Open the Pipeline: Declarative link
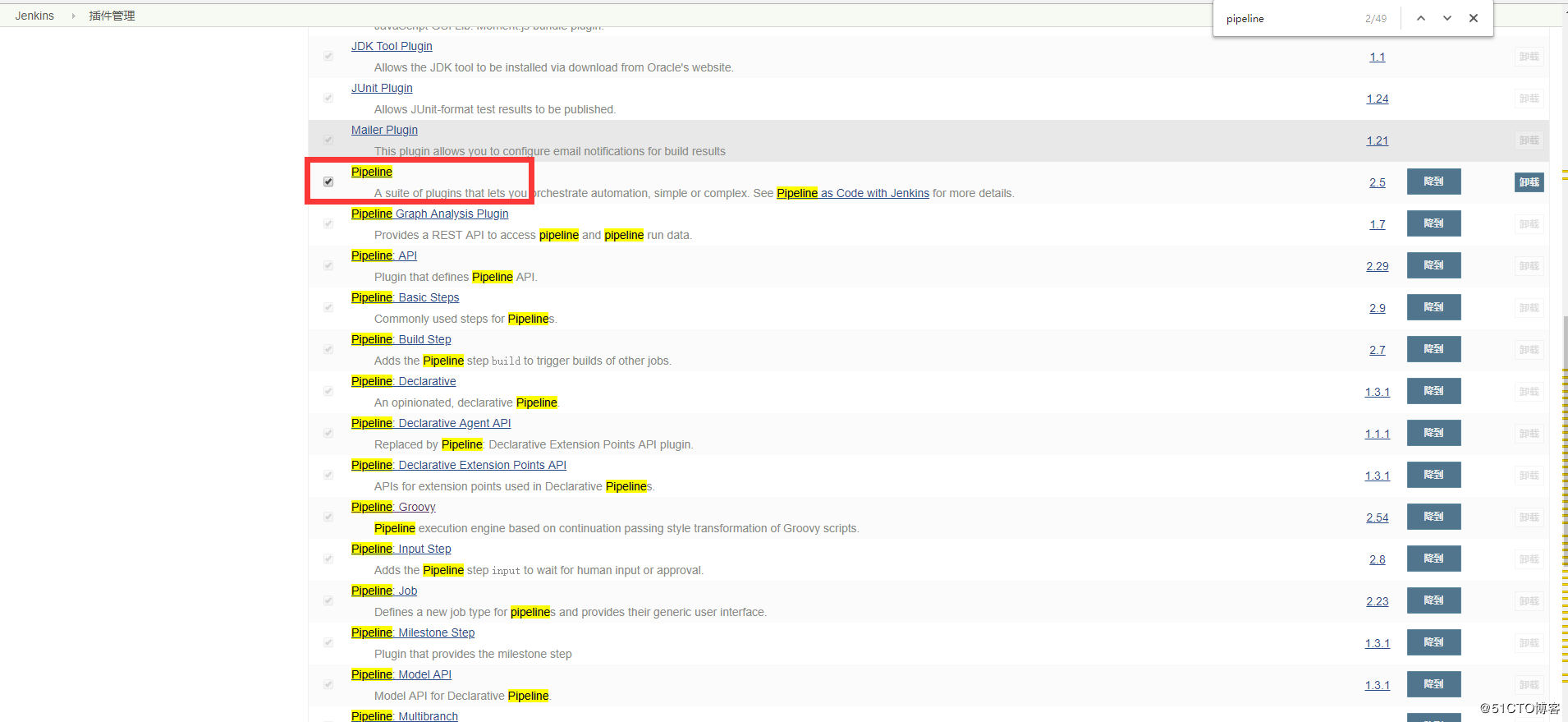 403,381
